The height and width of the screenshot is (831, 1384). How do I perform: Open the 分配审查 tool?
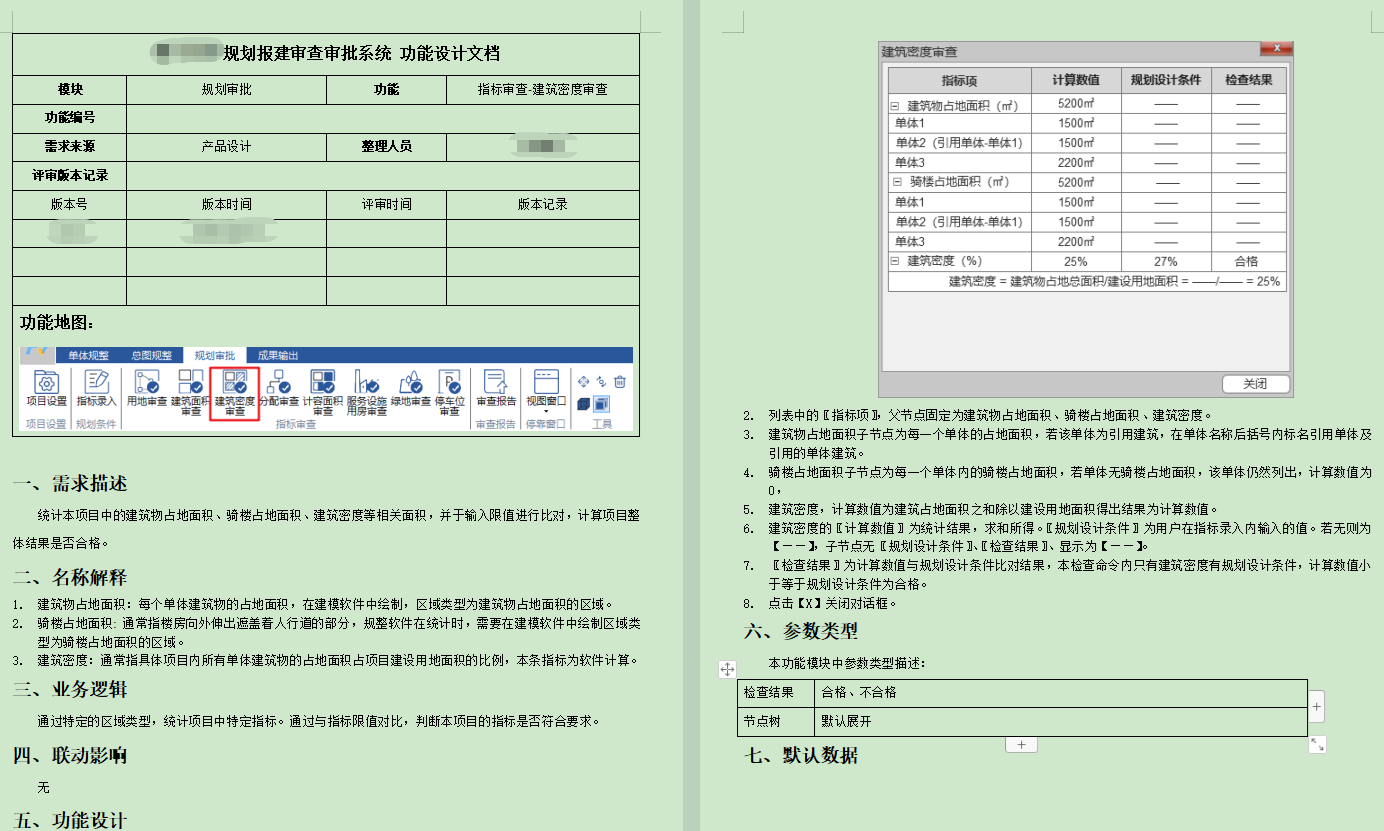tap(279, 382)
